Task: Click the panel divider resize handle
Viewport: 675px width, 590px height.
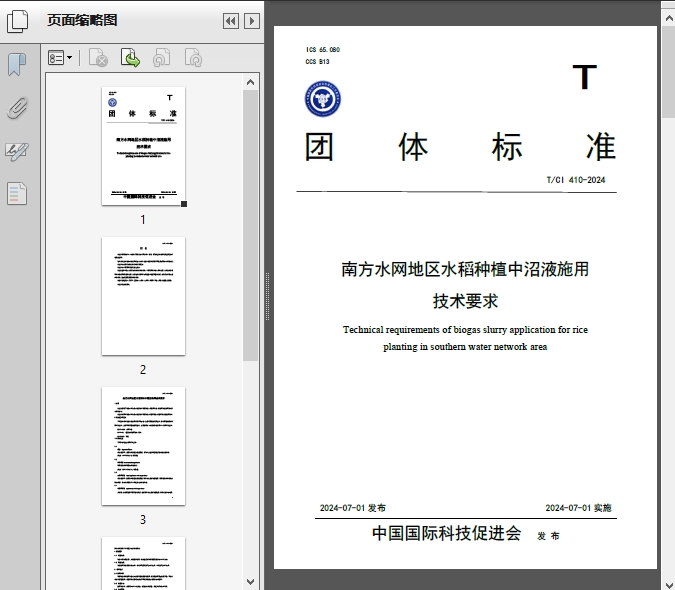Action: pyautogui.click(x=267, y=296)
